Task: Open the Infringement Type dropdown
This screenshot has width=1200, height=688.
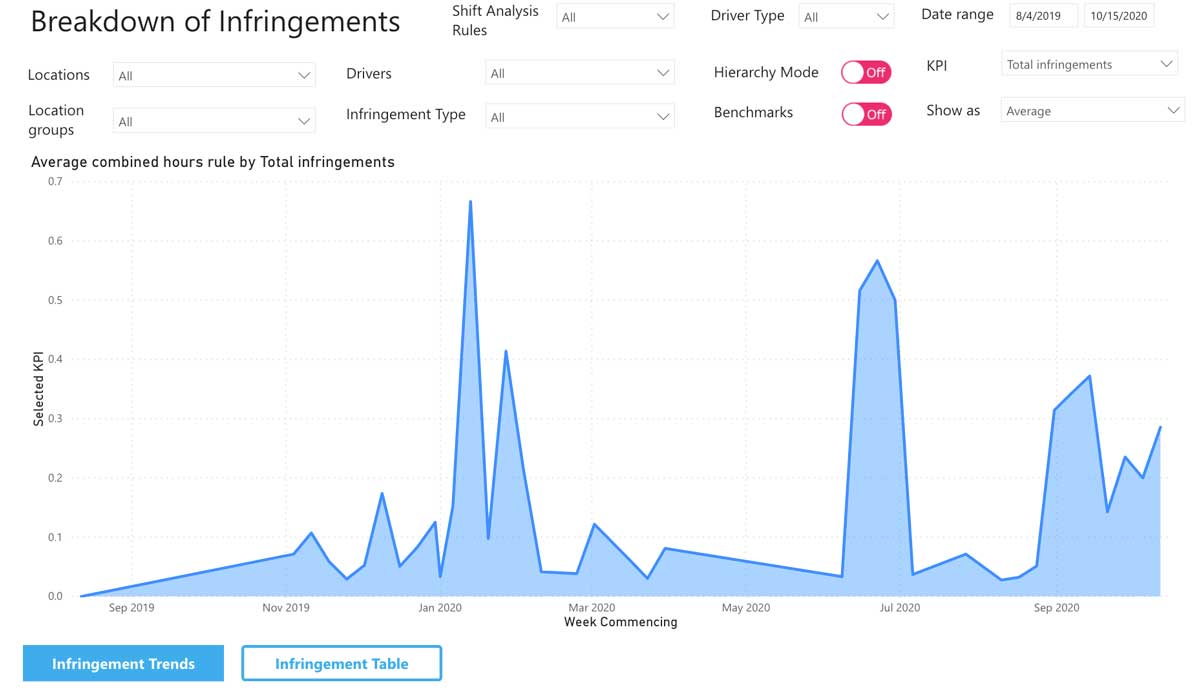Action: click(580, 117)
